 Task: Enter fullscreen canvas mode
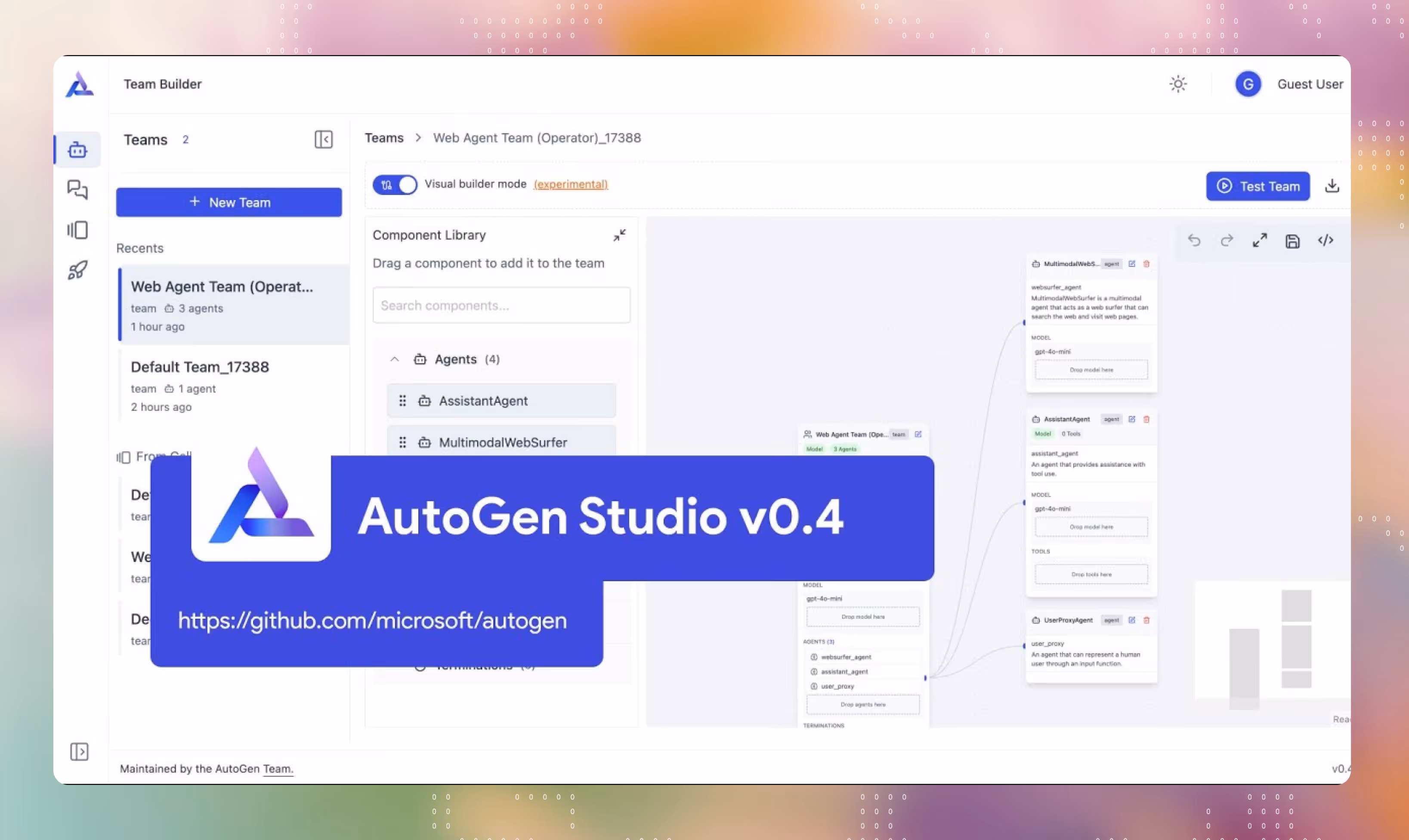tap(1260, 241)
